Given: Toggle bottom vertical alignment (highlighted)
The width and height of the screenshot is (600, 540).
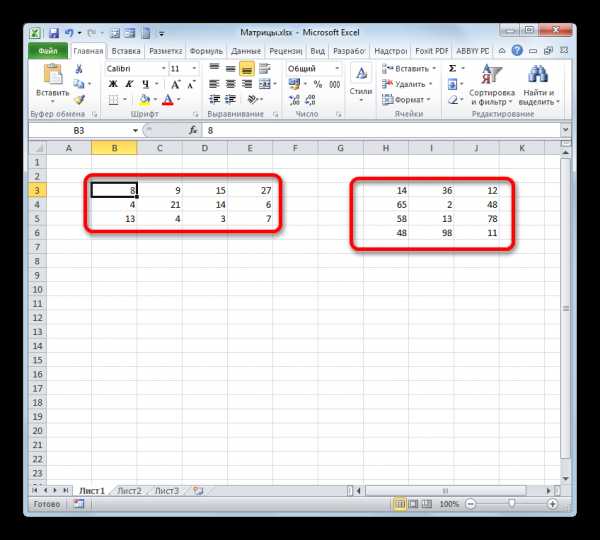Looking at the screenshot, I should [x=247, y=69].
